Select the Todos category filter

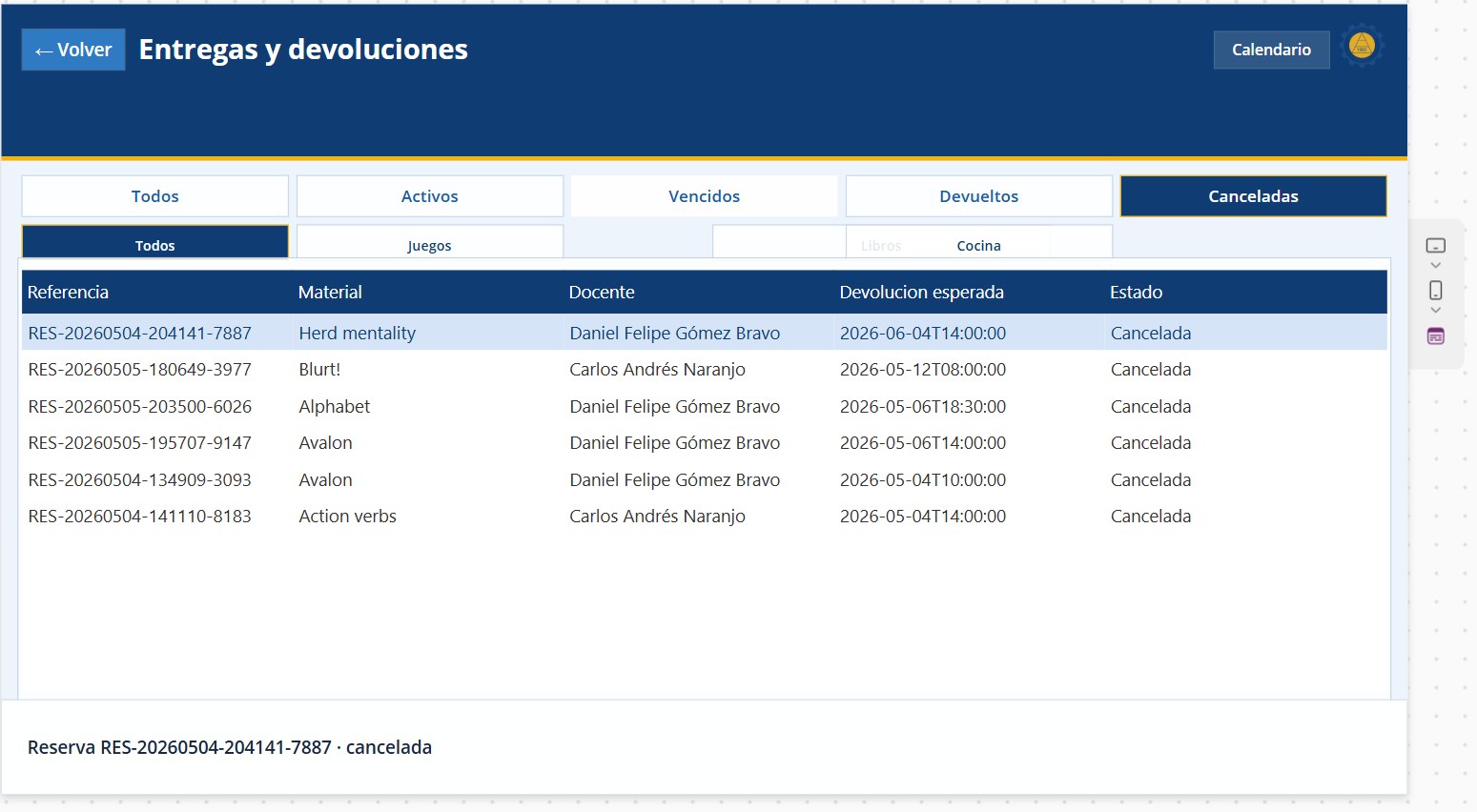point(155,242)
